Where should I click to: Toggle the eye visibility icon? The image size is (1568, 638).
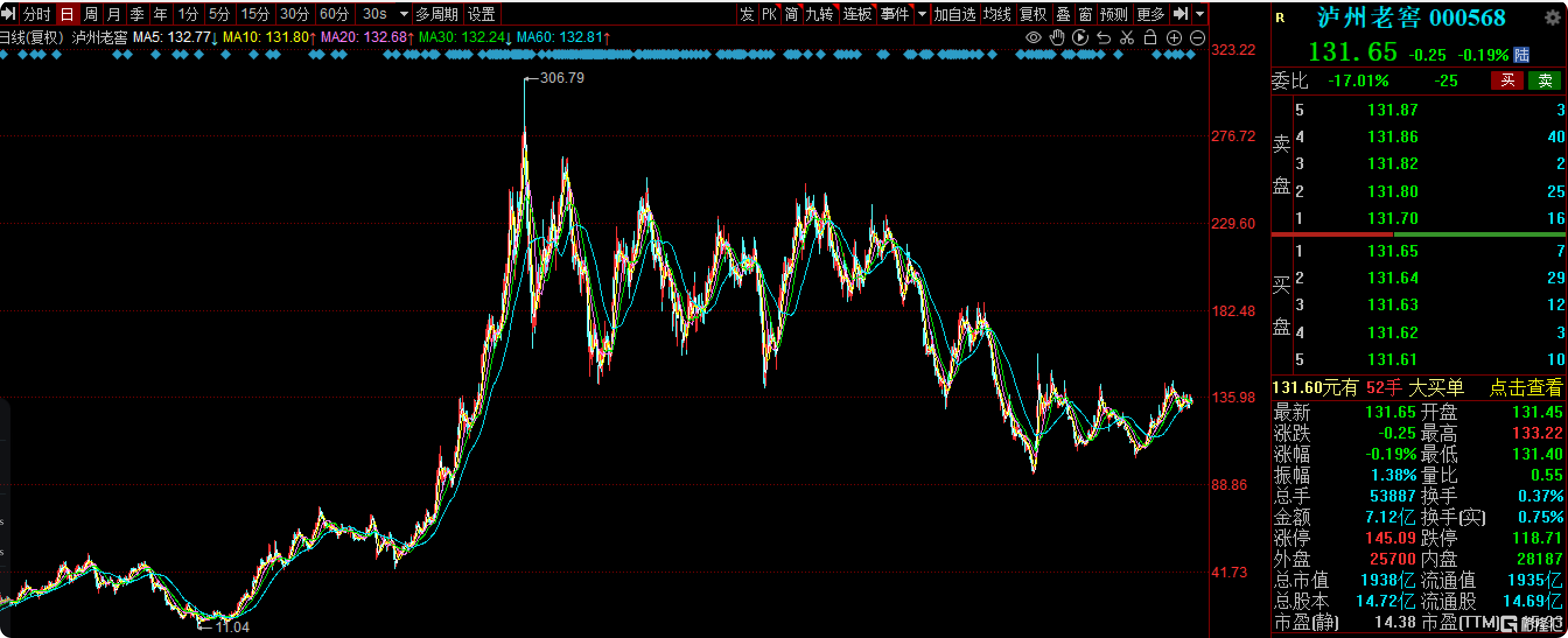(1033, 38)
